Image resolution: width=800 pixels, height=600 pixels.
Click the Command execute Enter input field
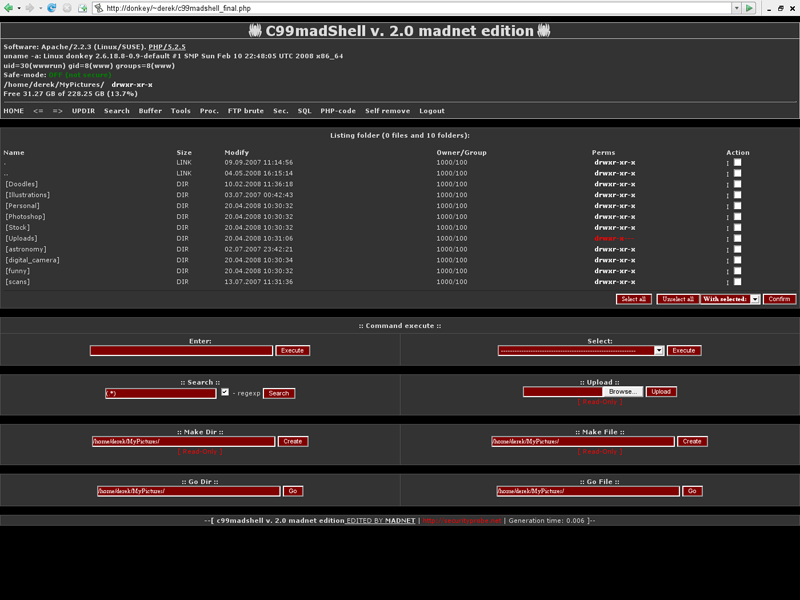point(181,351)
